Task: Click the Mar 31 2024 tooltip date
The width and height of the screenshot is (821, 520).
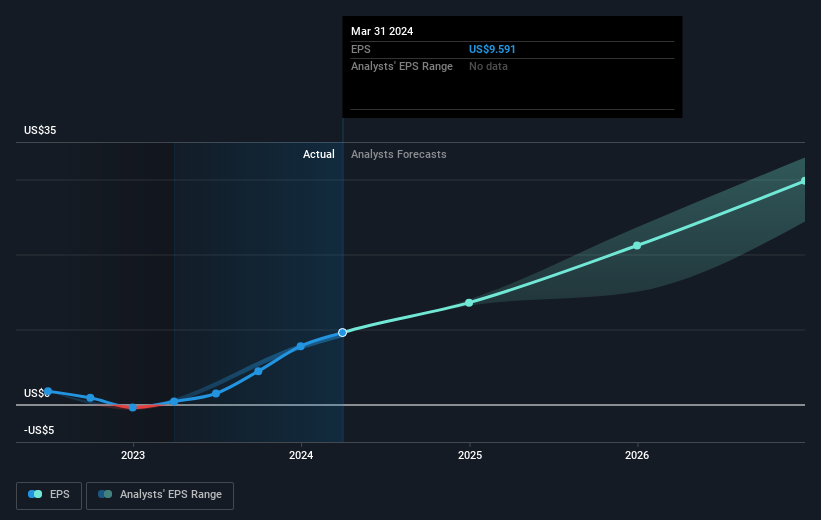Action: point(382,31)
